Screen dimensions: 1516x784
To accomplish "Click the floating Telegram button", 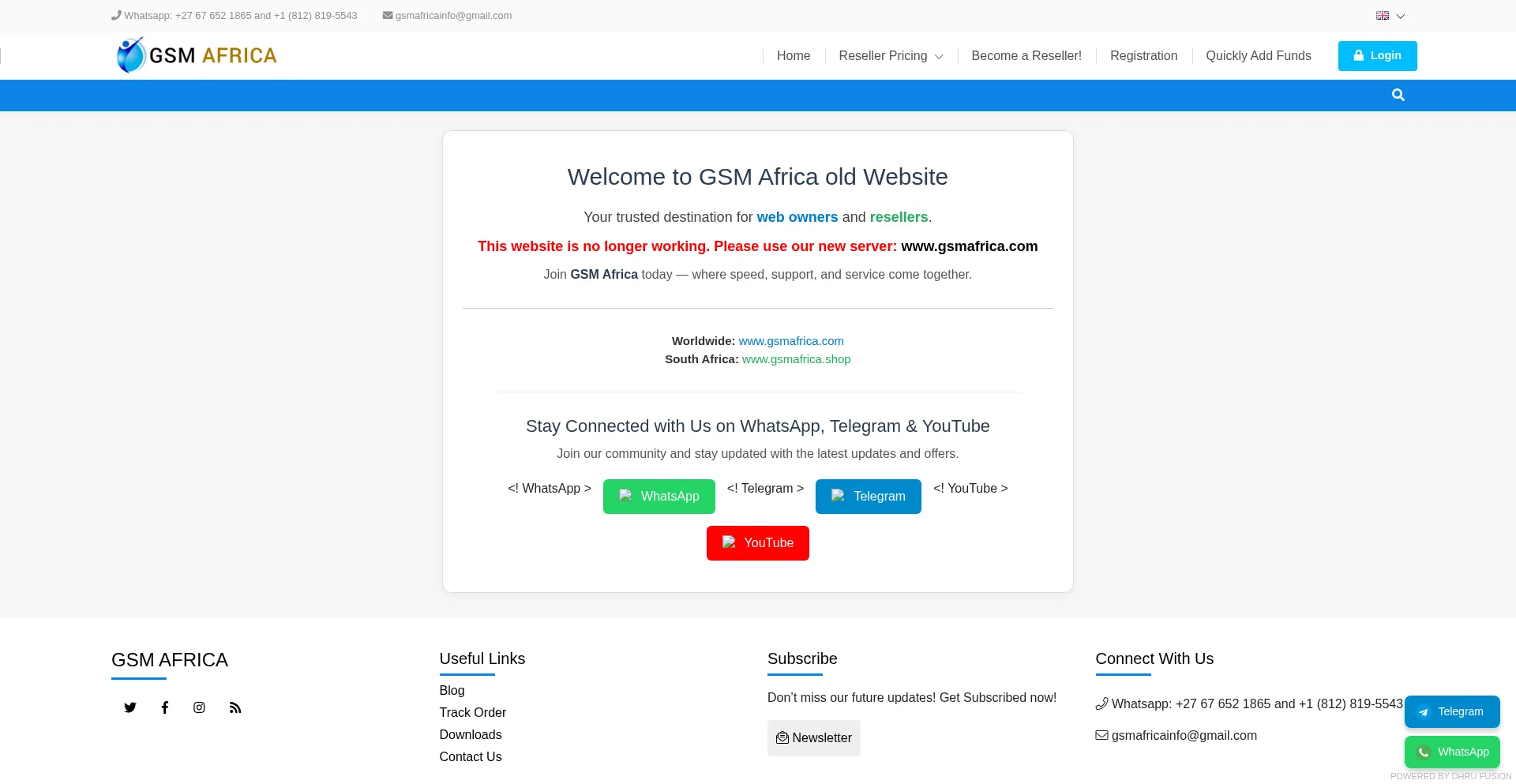I will tap(1452, 712).
